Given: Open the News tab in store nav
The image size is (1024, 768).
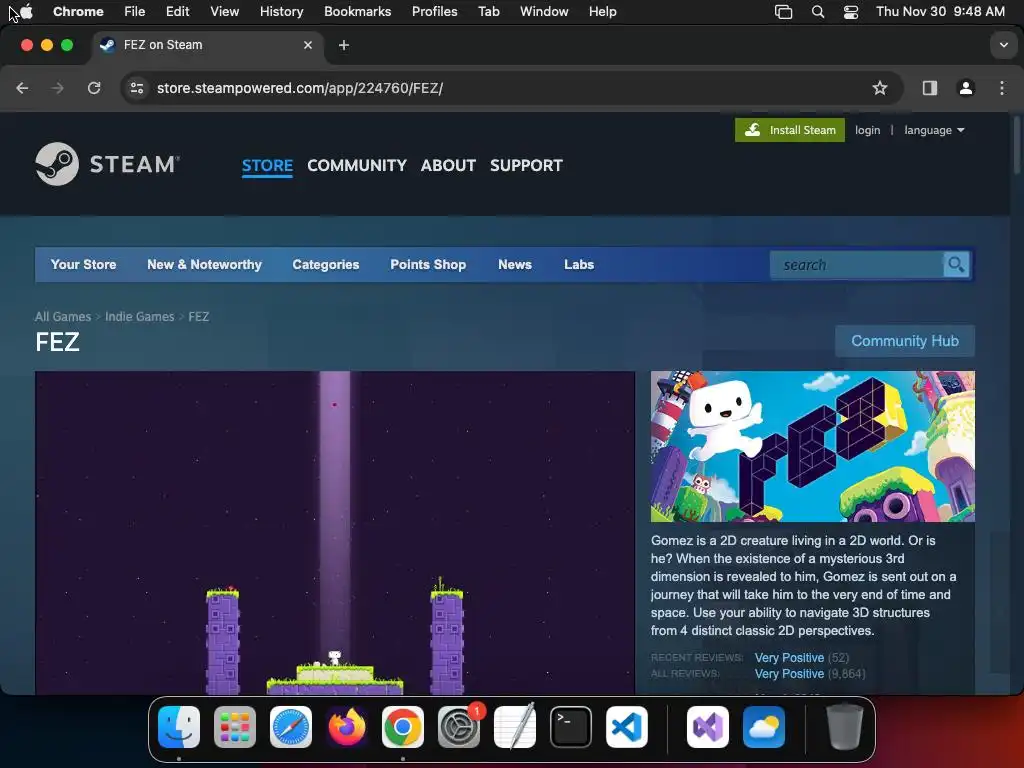Looking at the screenshot, I should (x=515, y=264).
